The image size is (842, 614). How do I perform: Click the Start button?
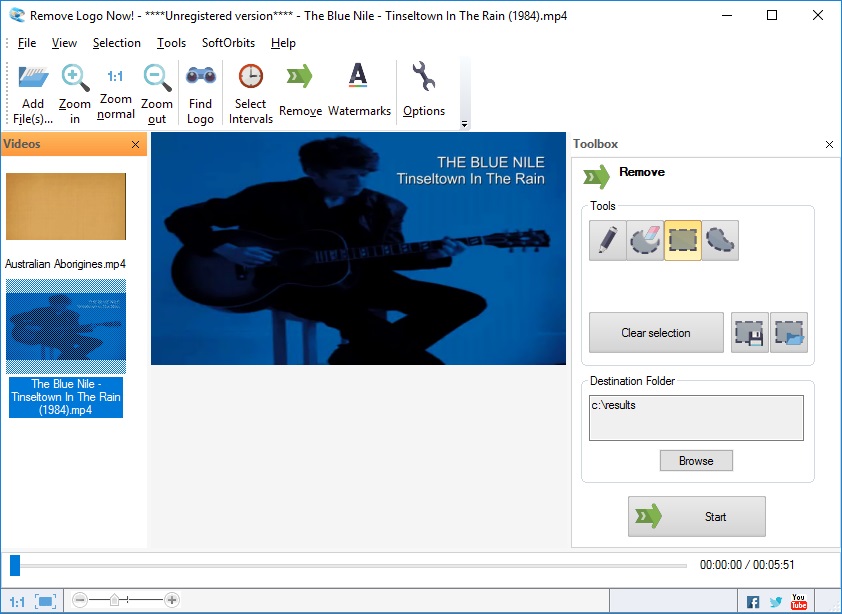point(697,516)
